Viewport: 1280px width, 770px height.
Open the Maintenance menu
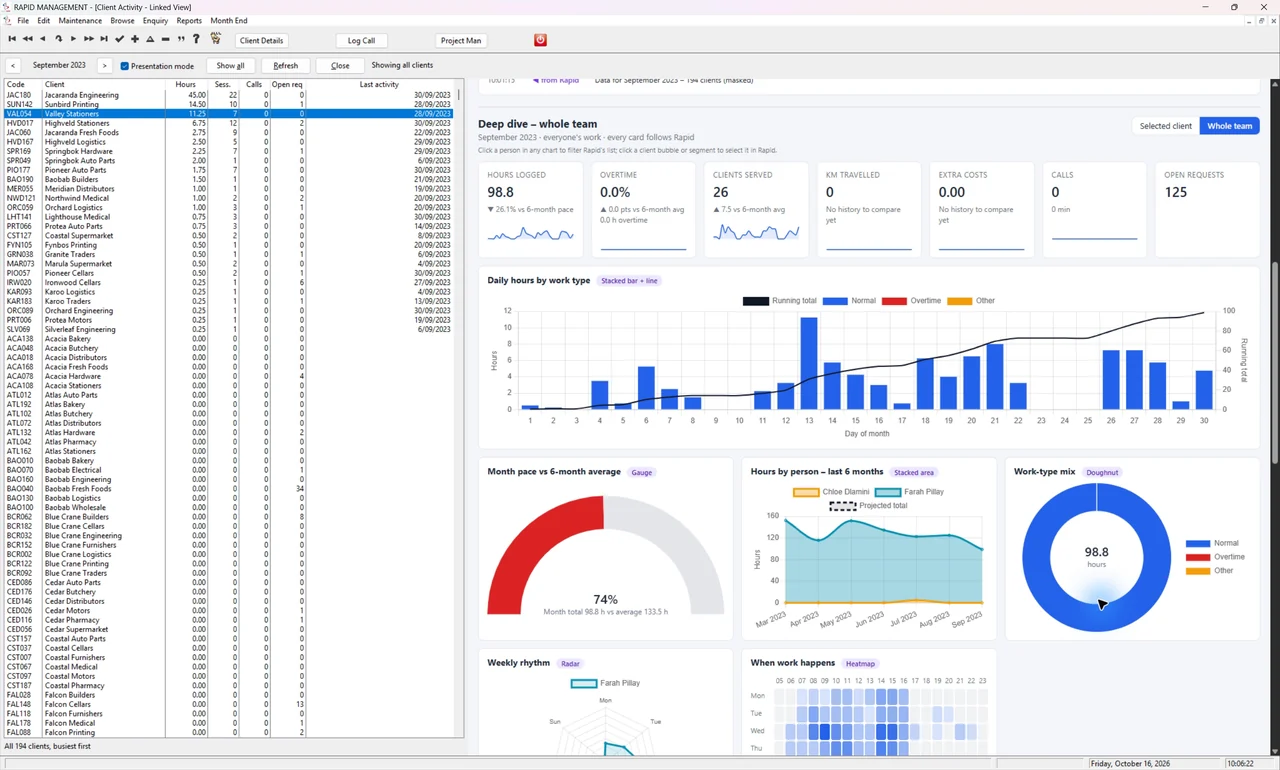coord(80,21)
